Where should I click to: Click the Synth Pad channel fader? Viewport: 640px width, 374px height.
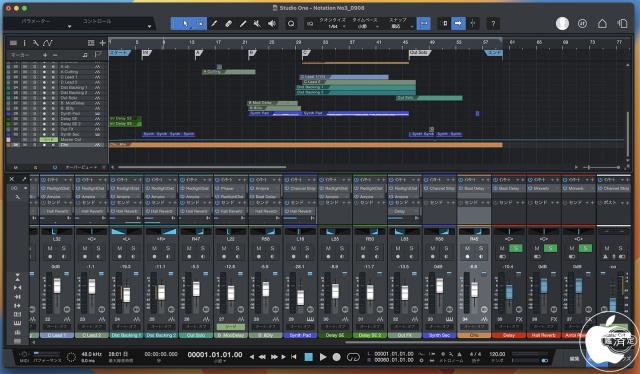[300, 298]
